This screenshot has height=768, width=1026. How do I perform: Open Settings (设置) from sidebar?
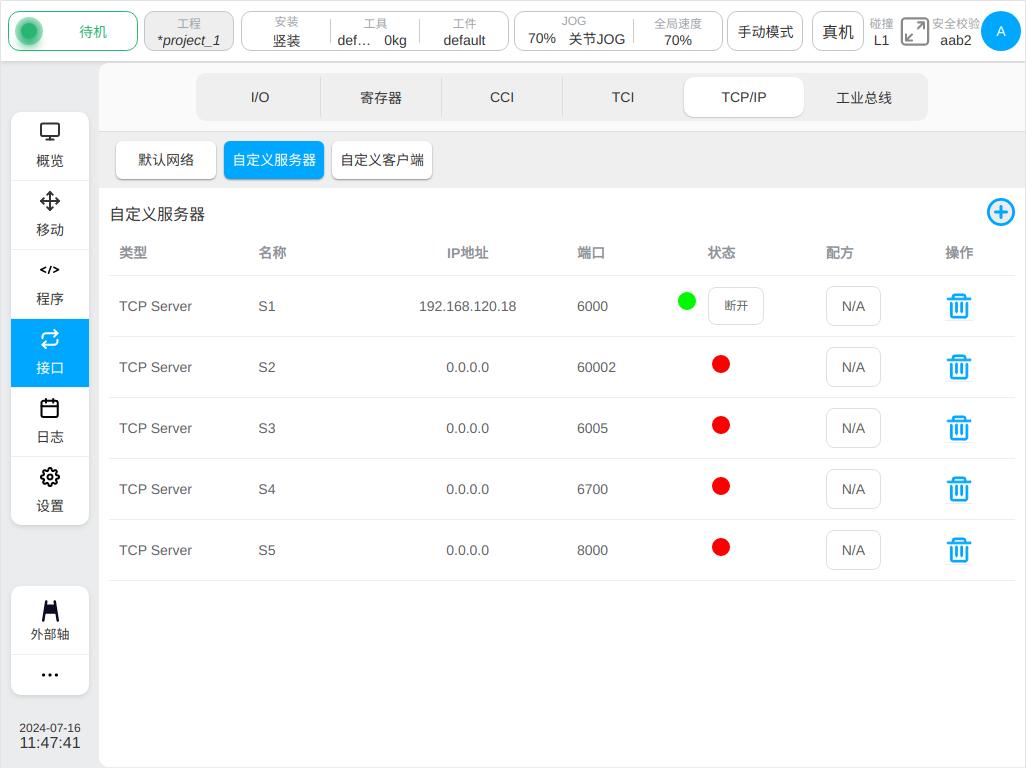click(50, 491)
